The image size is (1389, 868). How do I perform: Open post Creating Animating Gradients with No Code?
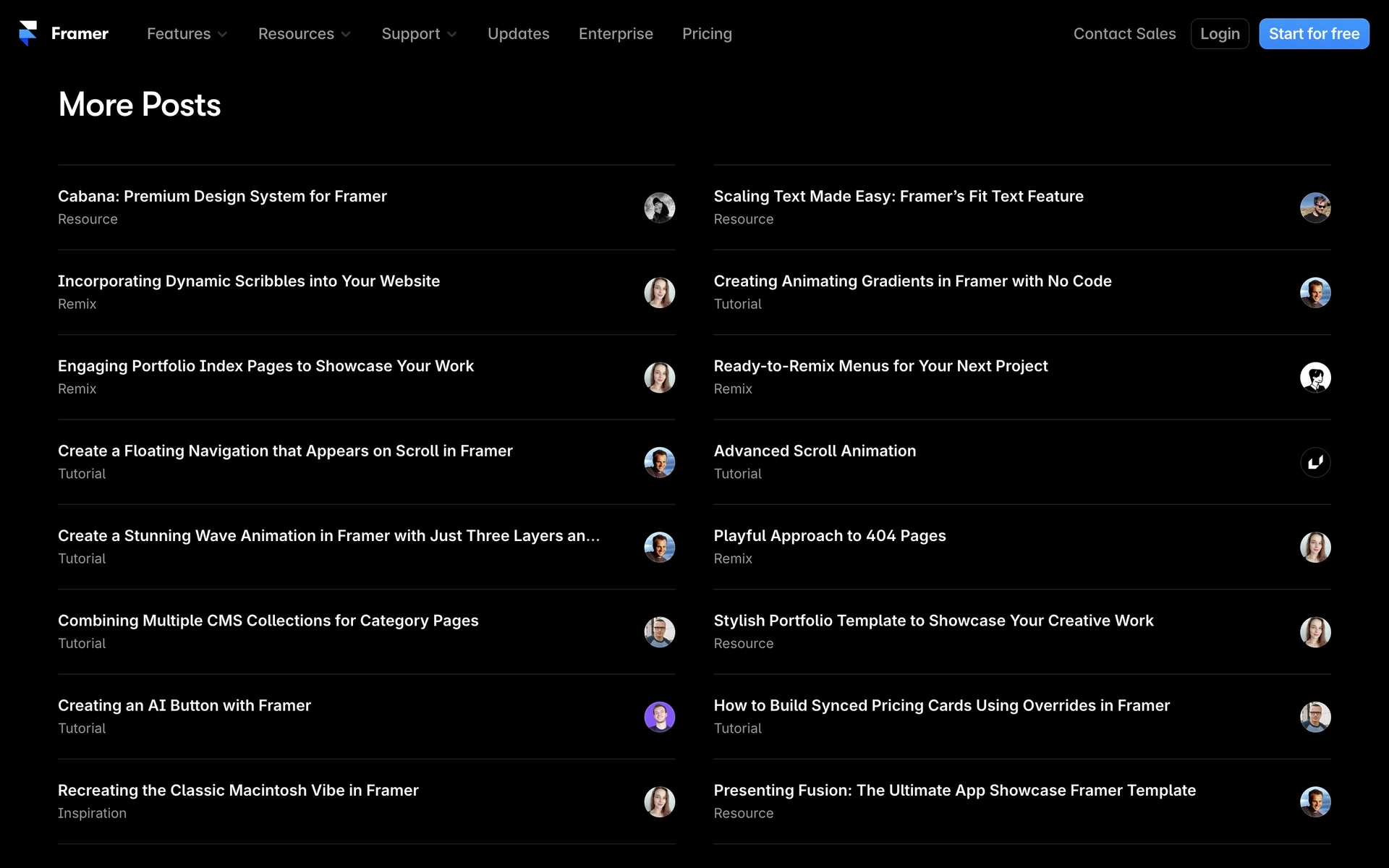[912, 281]
